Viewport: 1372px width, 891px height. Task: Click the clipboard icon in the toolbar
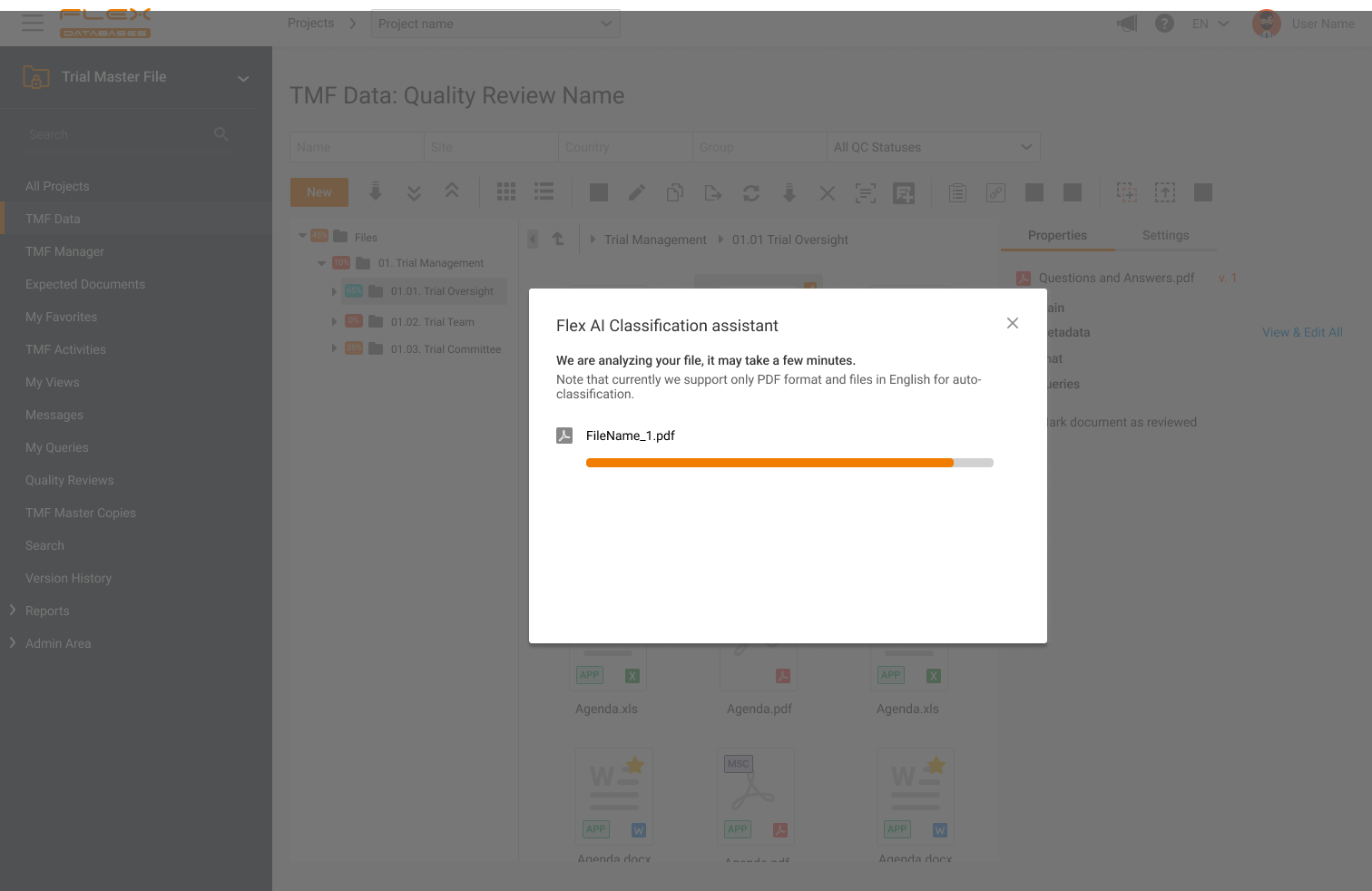(x=957, y=192)
